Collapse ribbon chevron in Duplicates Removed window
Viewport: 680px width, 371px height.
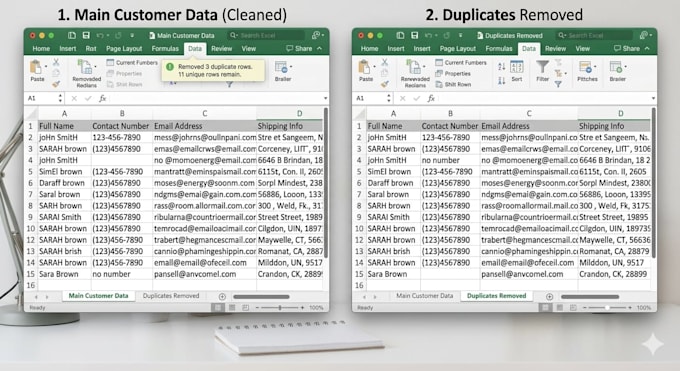[647, 48]
